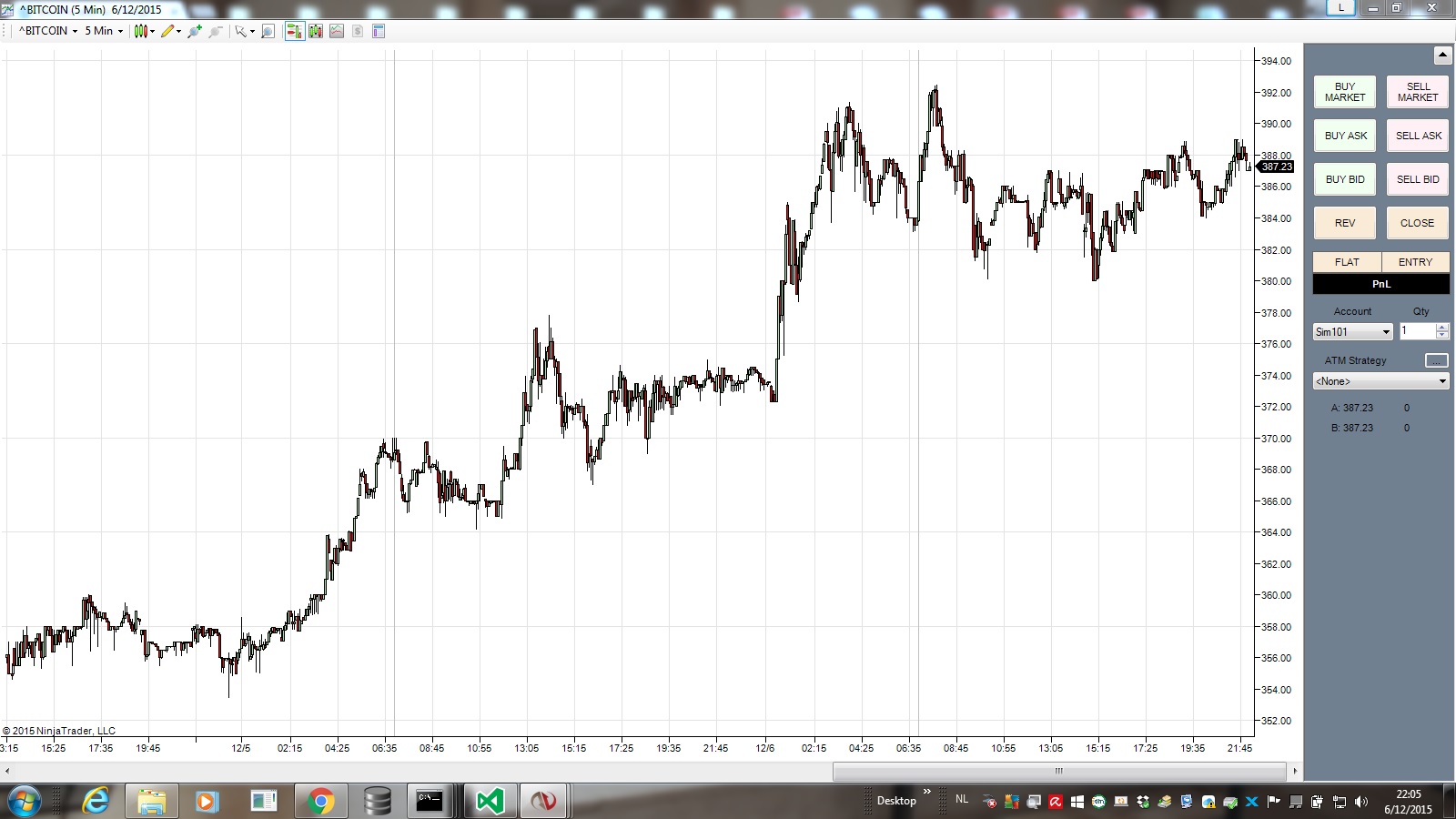
Task: Launch Google Chrome from the taskbar
Action: 320,801
